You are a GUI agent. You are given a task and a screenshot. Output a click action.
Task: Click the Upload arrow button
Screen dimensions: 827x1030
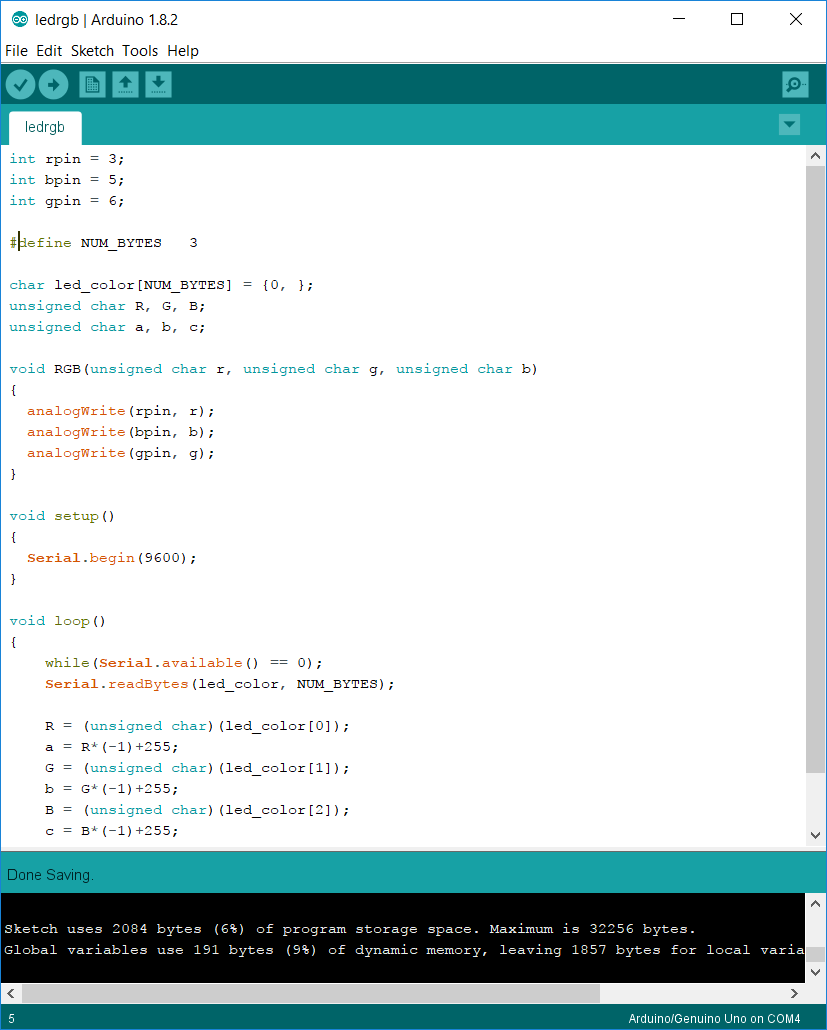[x=53, y=85]
